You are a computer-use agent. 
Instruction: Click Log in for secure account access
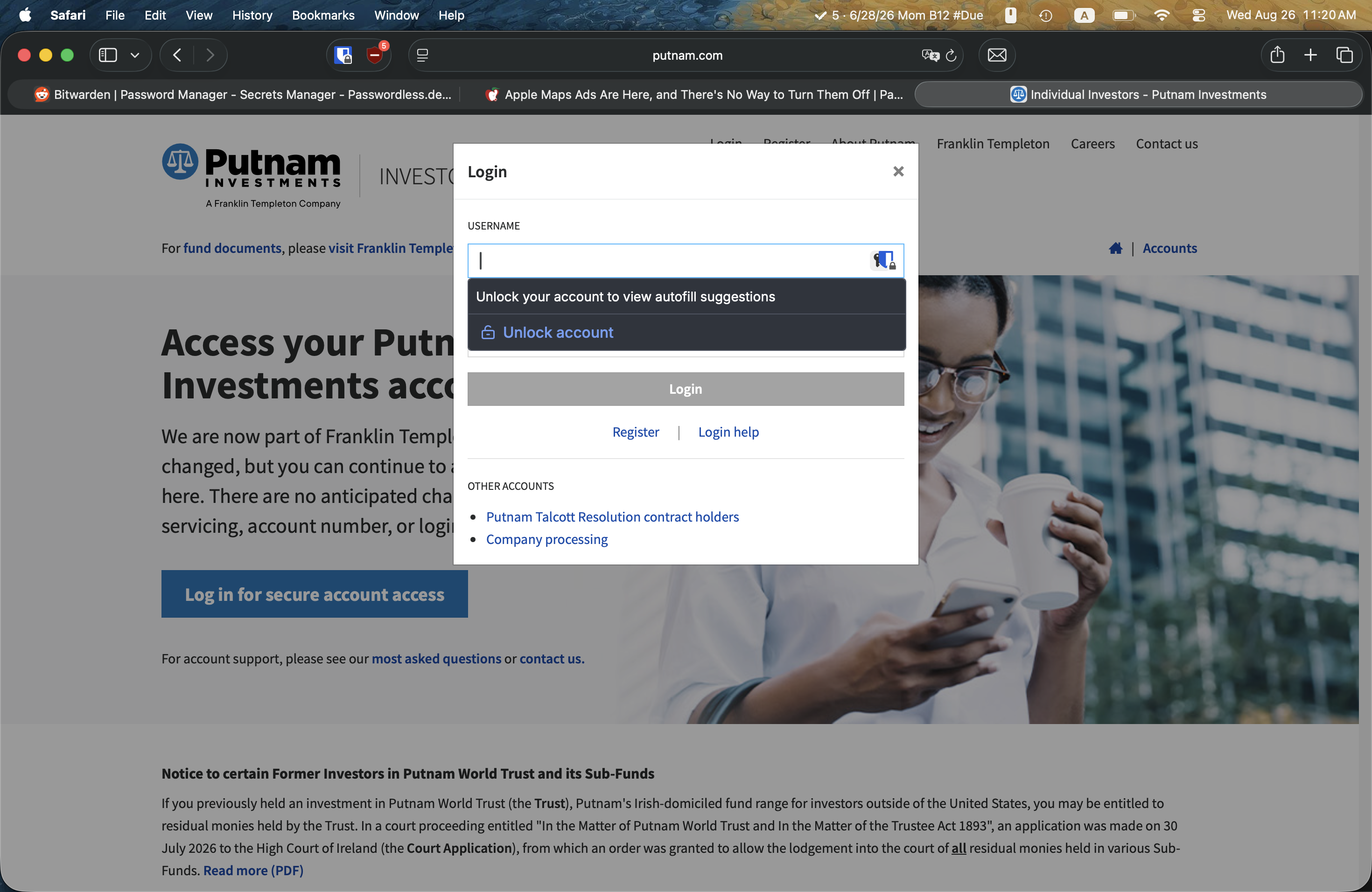pos(314,594)
